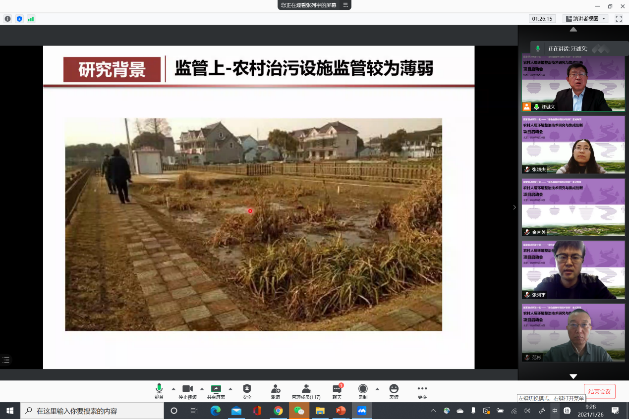Click the invite participants icon
The height and width of the screenshot is (419, 629).
pos(275,388)
